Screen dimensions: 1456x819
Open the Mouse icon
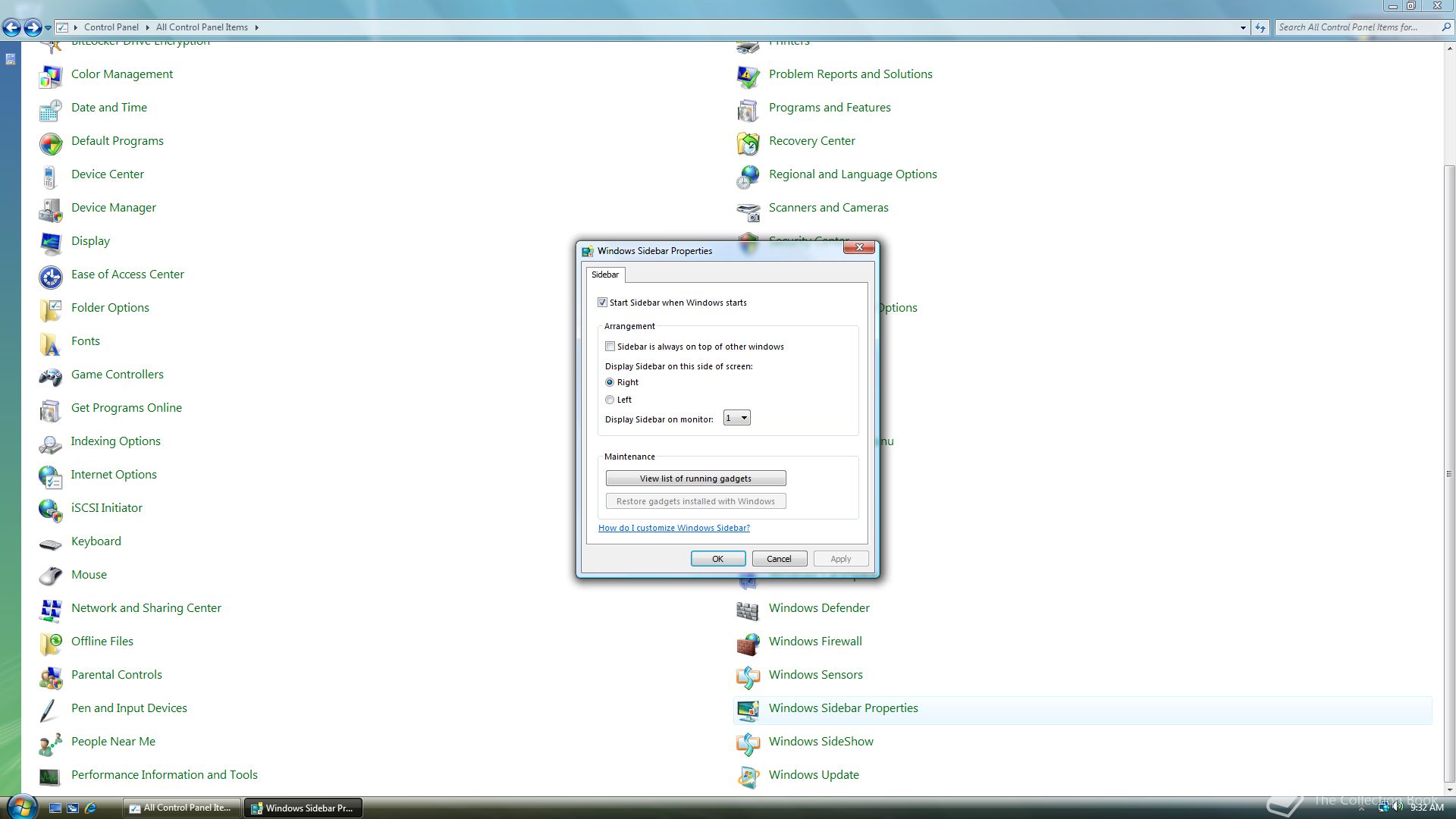coord(51,576)
